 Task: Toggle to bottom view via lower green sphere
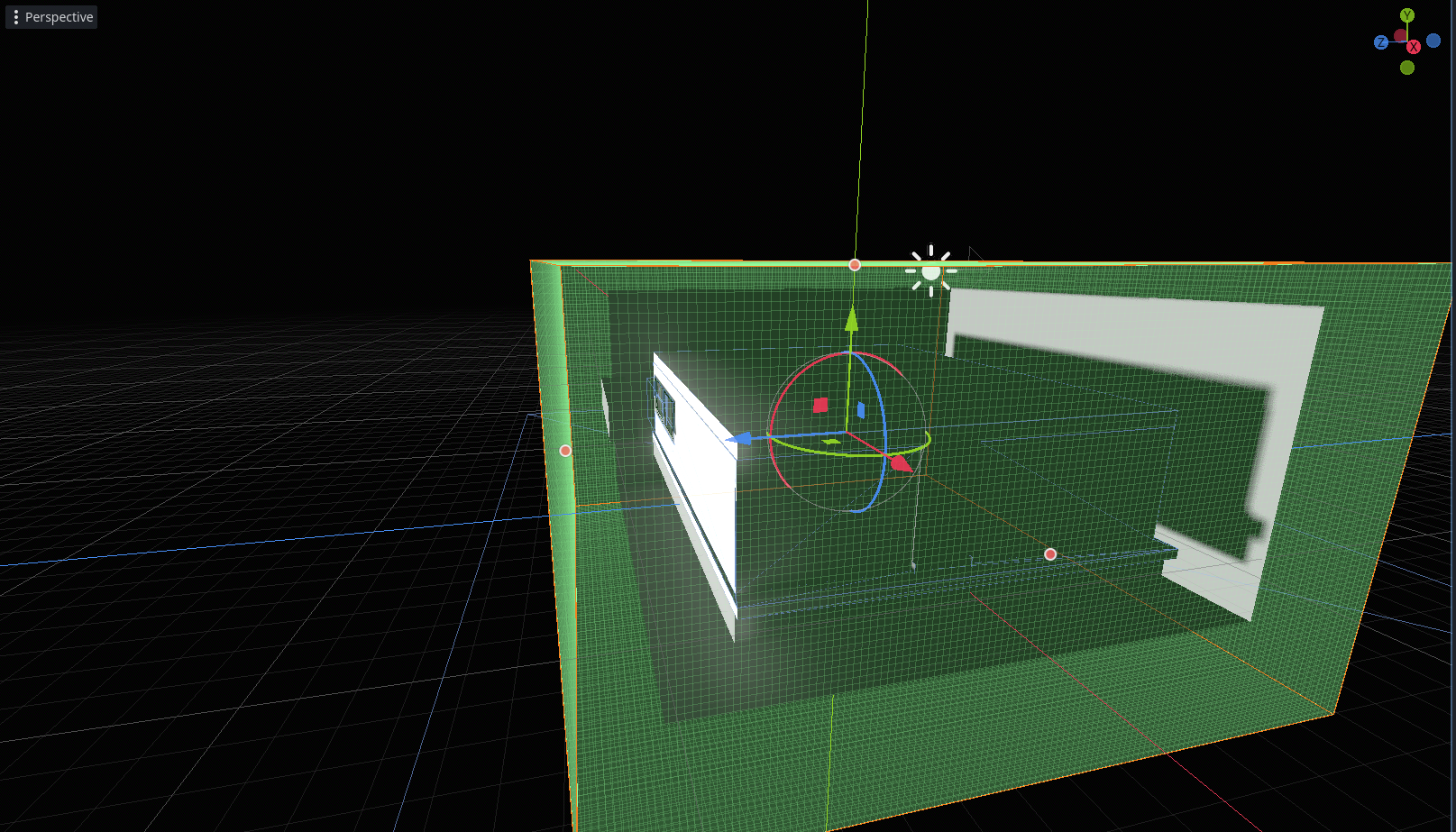click(1407, 68)
